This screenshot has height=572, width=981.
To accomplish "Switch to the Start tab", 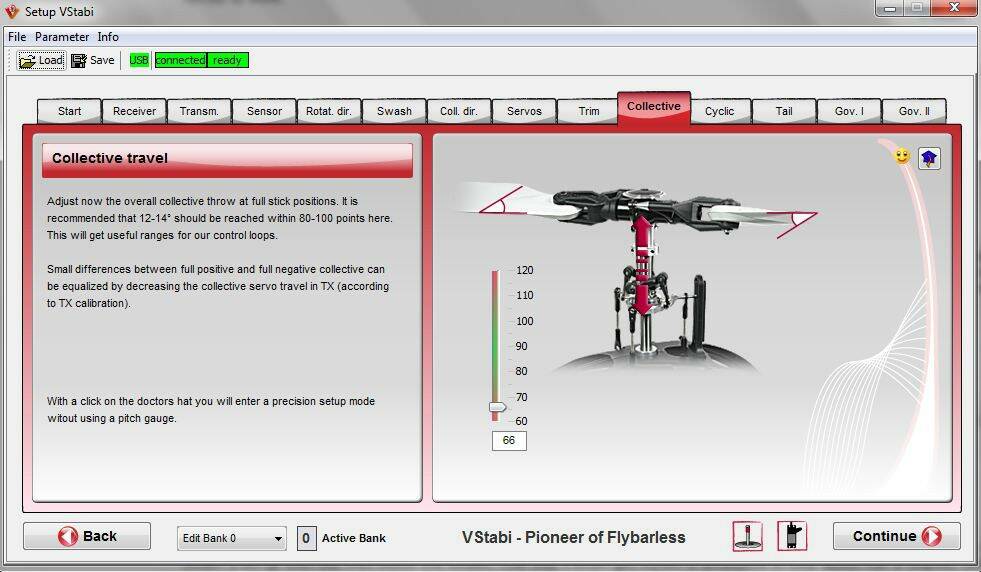I will click(69, 111).
